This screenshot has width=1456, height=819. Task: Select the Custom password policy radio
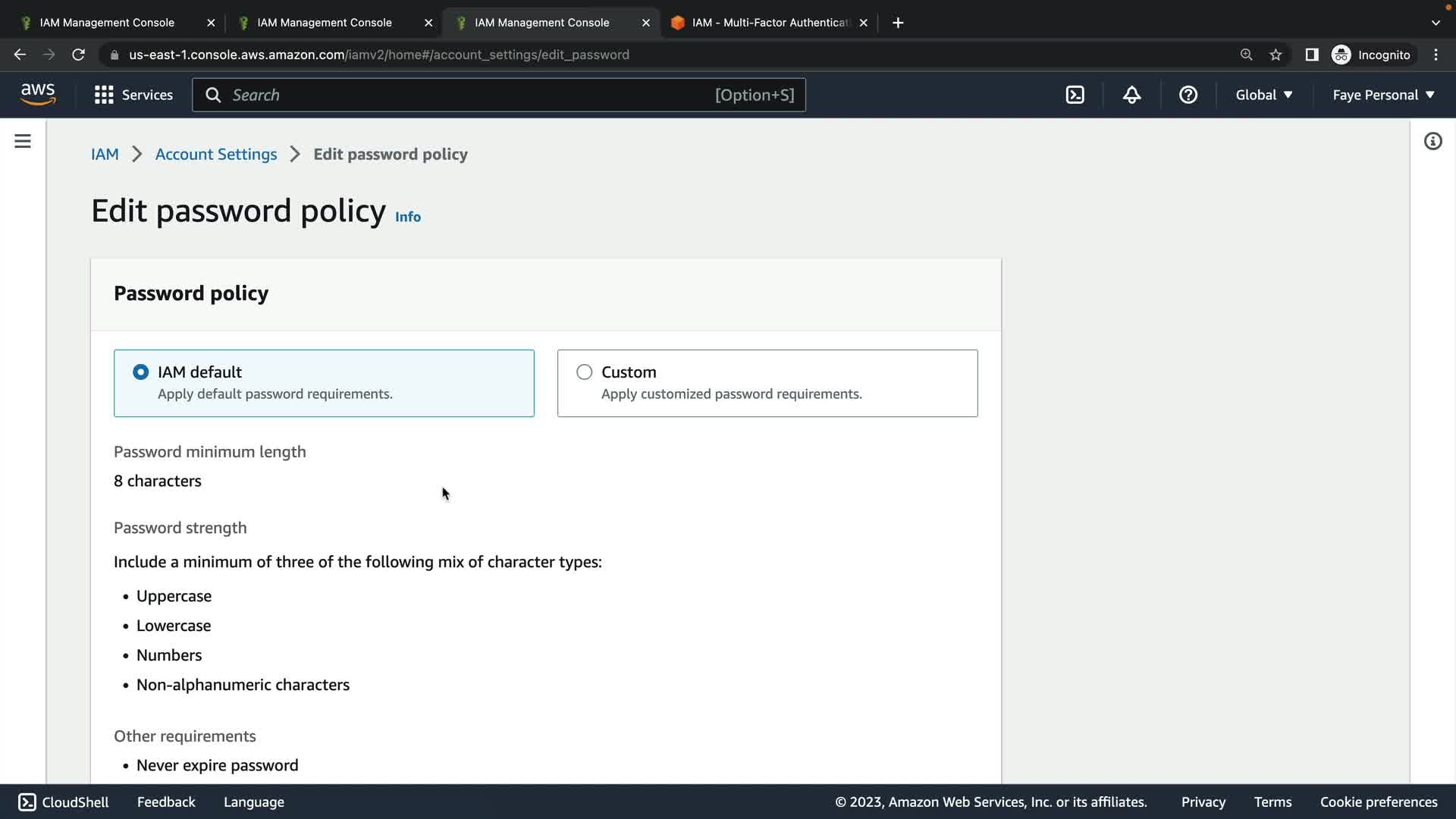click(584, 372)
